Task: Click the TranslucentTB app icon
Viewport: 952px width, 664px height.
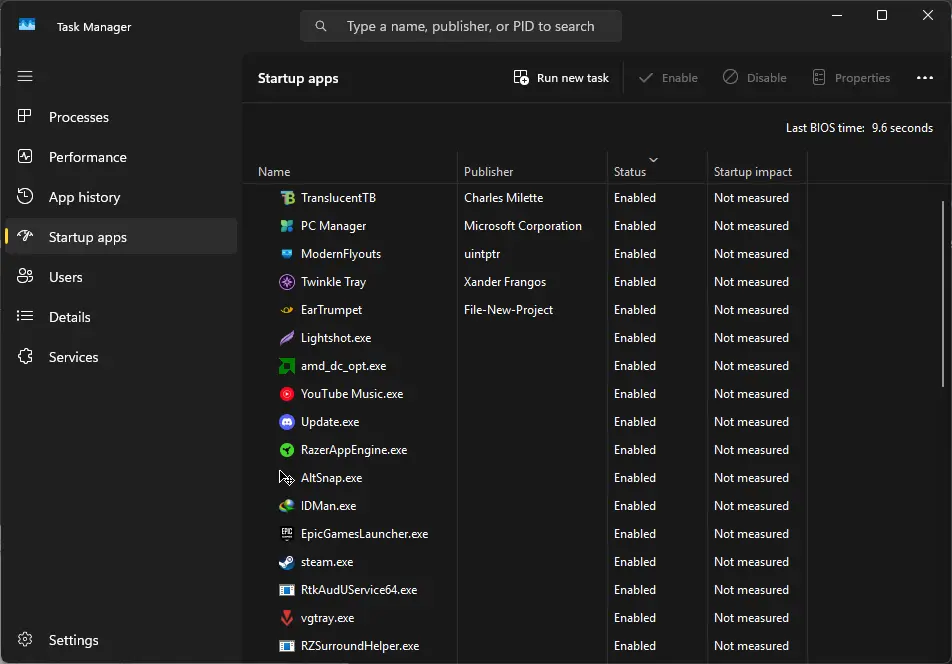Action: 287,198
